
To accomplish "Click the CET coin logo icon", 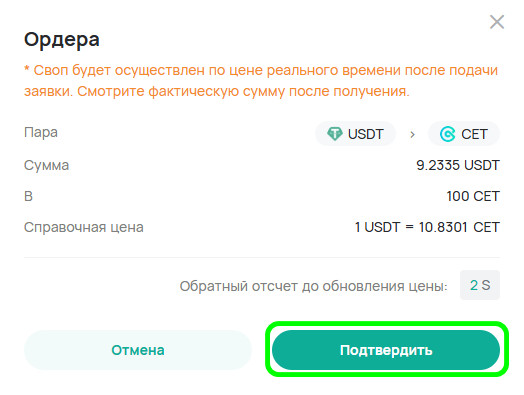I will [447, 134].
